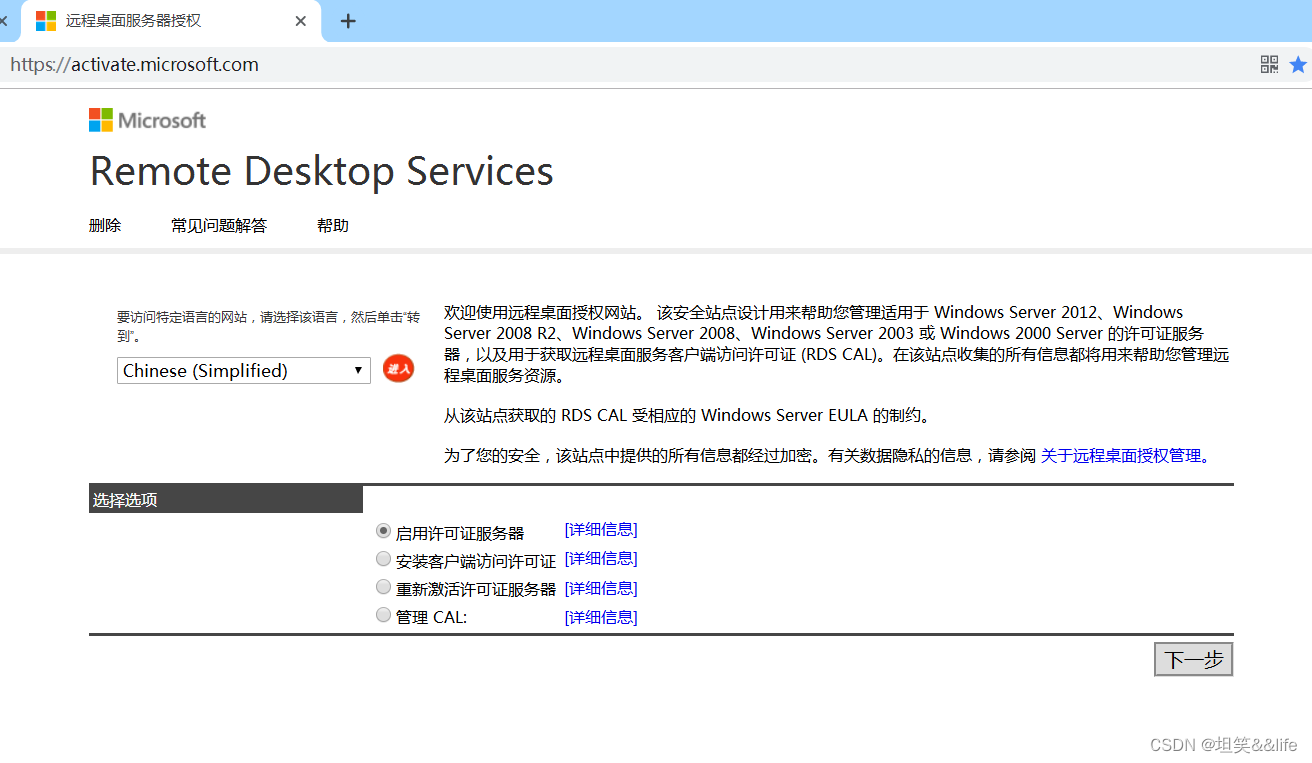This screenshot has height=763, width=1312.
Task: Close the 远程桌面服务器授权 tab
Action: pos(301,21)
